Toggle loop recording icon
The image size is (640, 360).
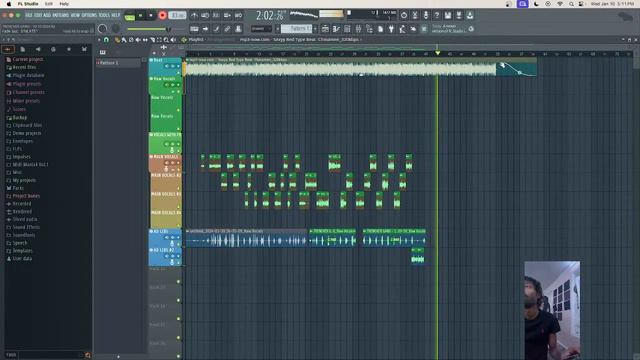point(238,16)
